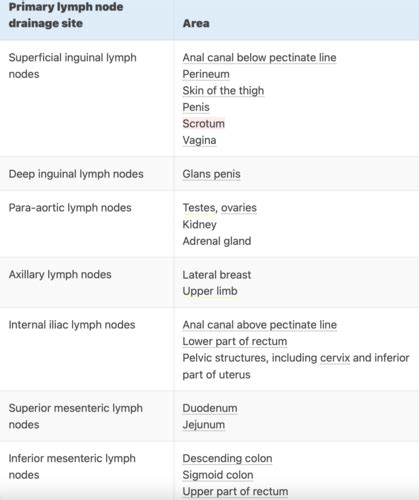Follow the Jejunum link
419x500 pixels.
204,425
